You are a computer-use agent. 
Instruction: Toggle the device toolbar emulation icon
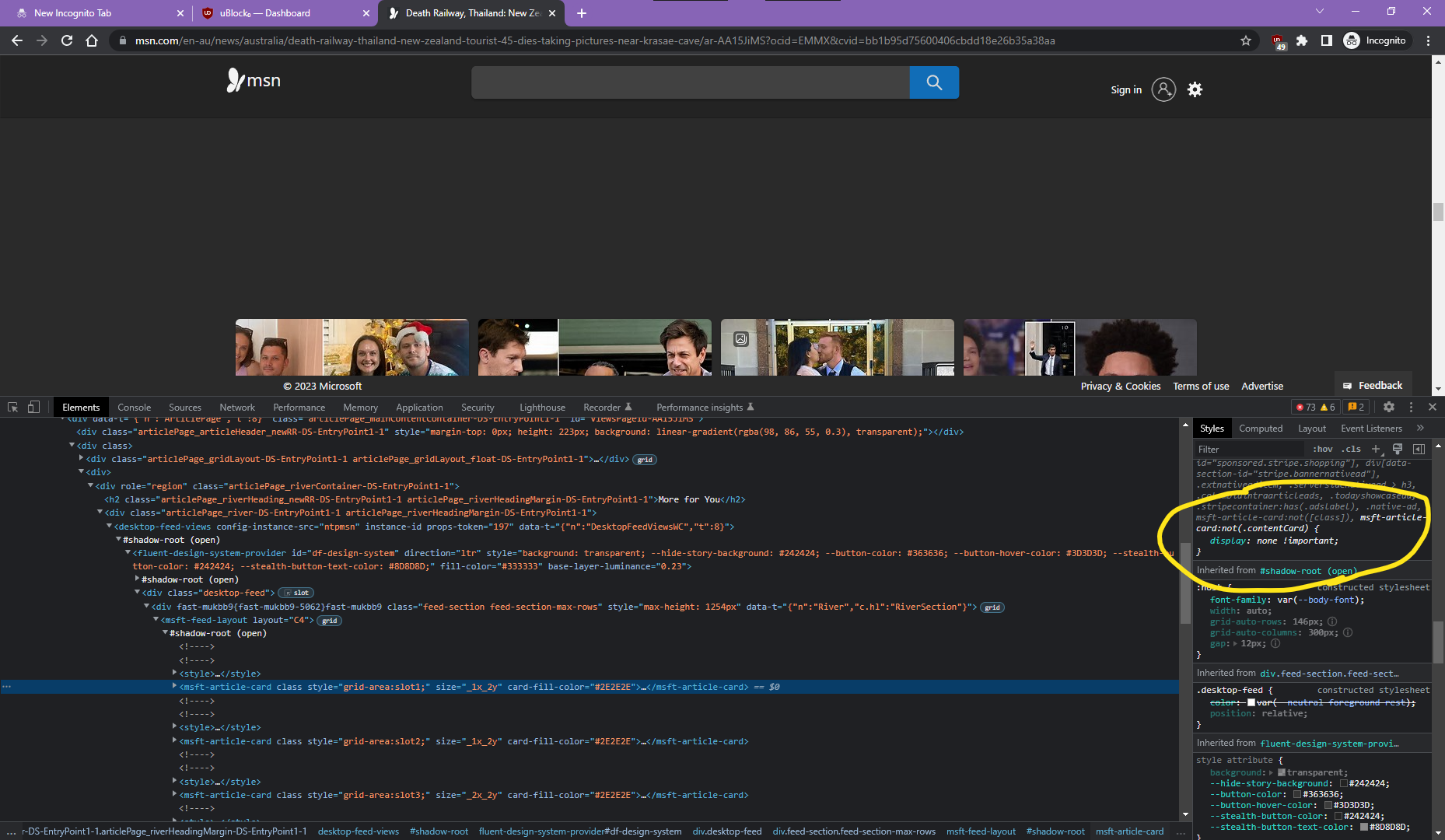[33, 407]
